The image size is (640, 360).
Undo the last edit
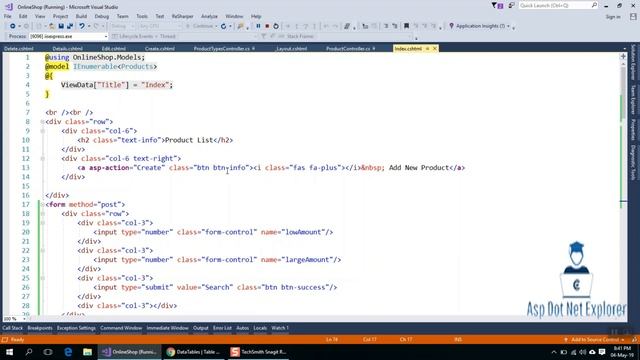pyautogui.click(x=82, y=26)
